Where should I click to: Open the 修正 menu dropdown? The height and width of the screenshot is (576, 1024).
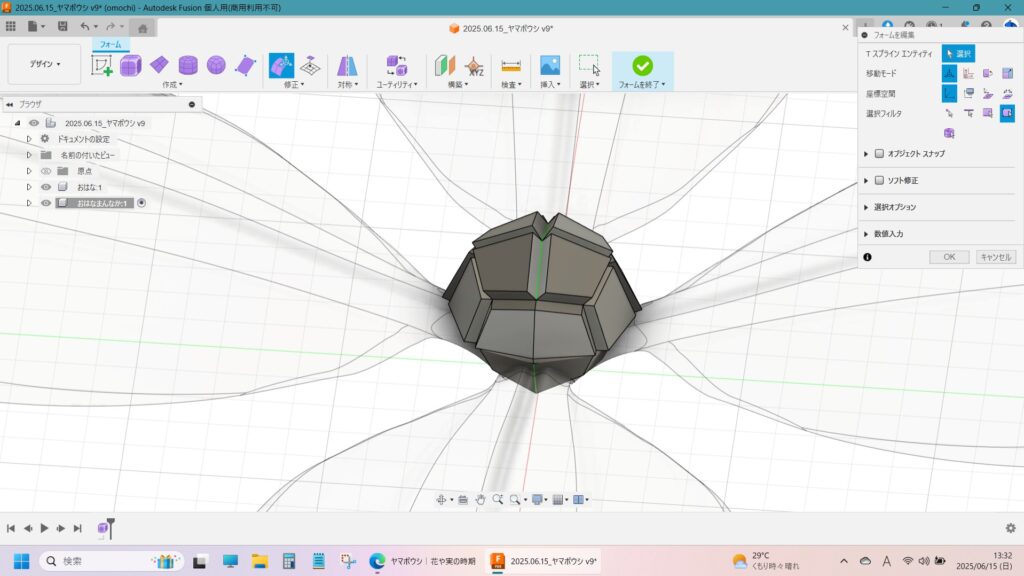point(294,85)
